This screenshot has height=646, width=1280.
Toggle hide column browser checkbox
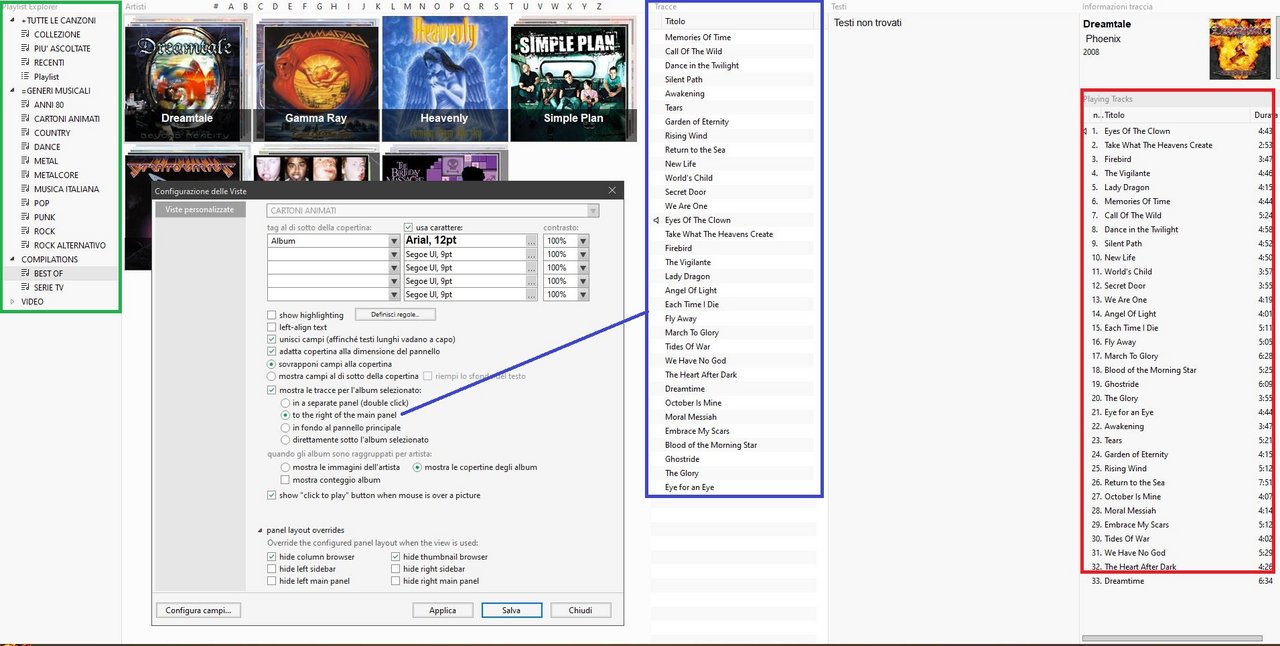click(x=272, y=556)
